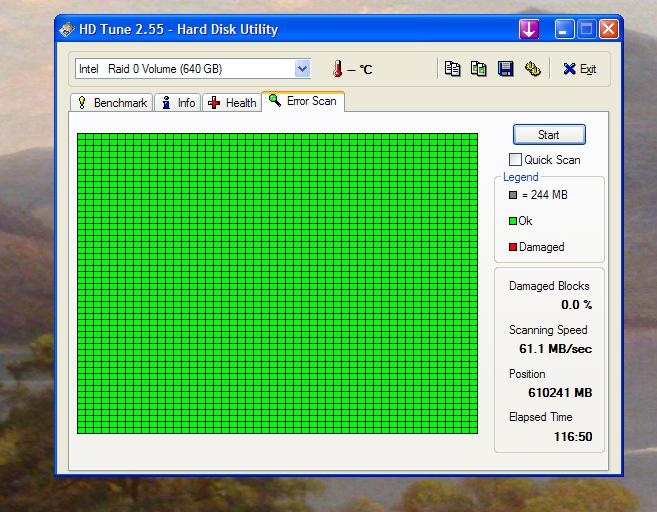Click the light bulb icon on the Benchmark tab

click(82, 103)
